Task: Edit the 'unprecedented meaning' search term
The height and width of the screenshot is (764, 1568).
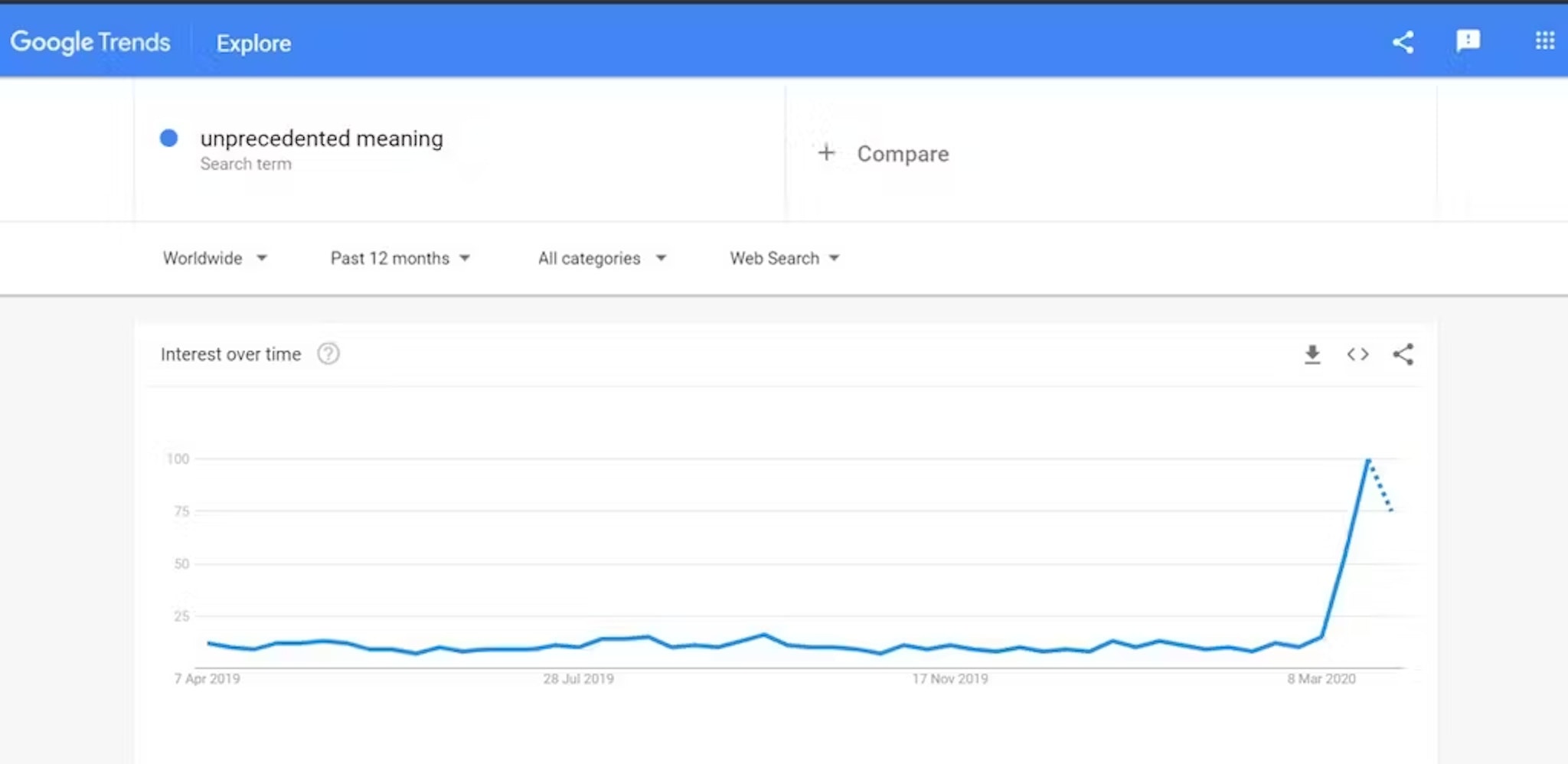Action: click(x=322, y=139)
